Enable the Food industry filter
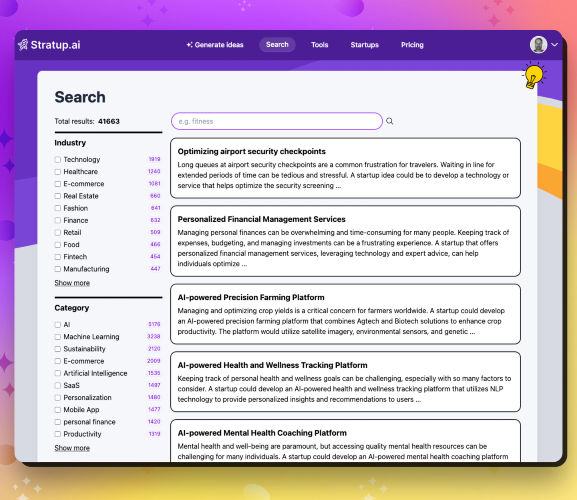 [58, 244]
